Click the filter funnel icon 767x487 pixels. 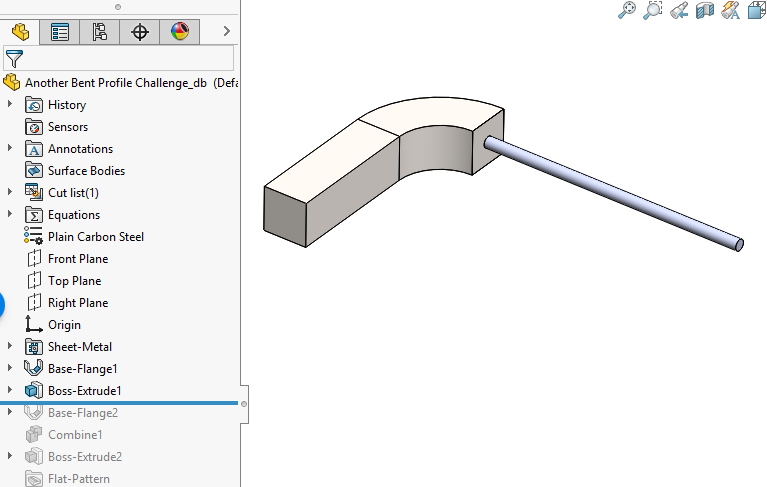[x=14, y=59]
